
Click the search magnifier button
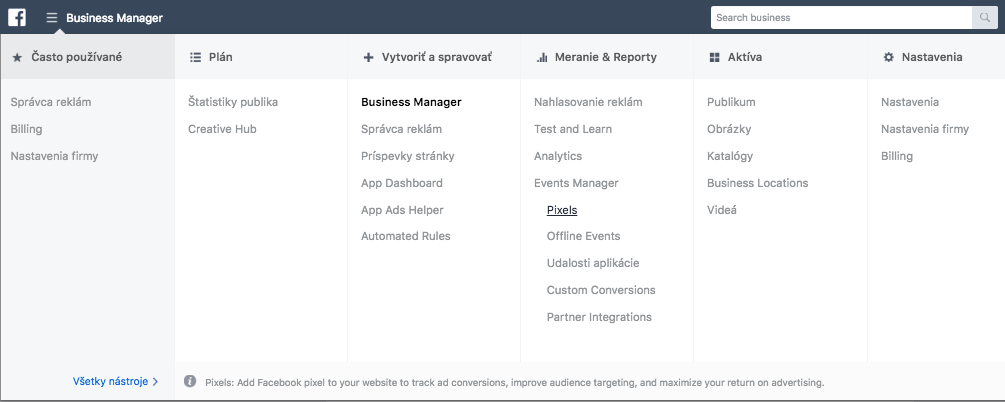(984, 17)
